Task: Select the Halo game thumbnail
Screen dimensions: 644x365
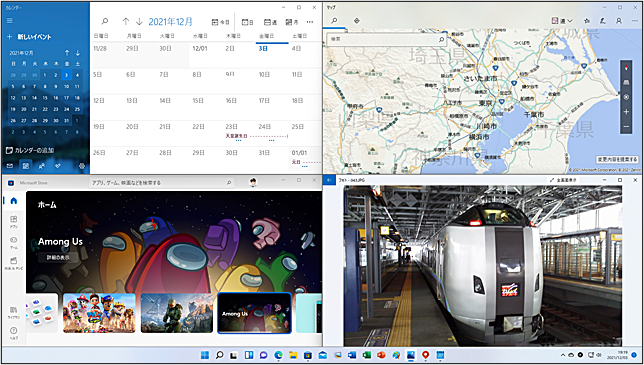Action: coord(177,313)
